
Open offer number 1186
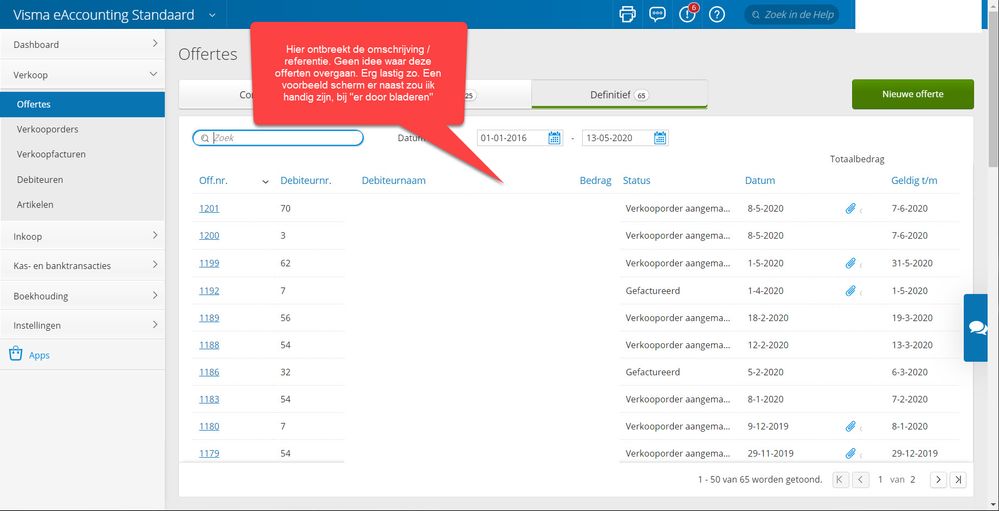tap(209, 372)
